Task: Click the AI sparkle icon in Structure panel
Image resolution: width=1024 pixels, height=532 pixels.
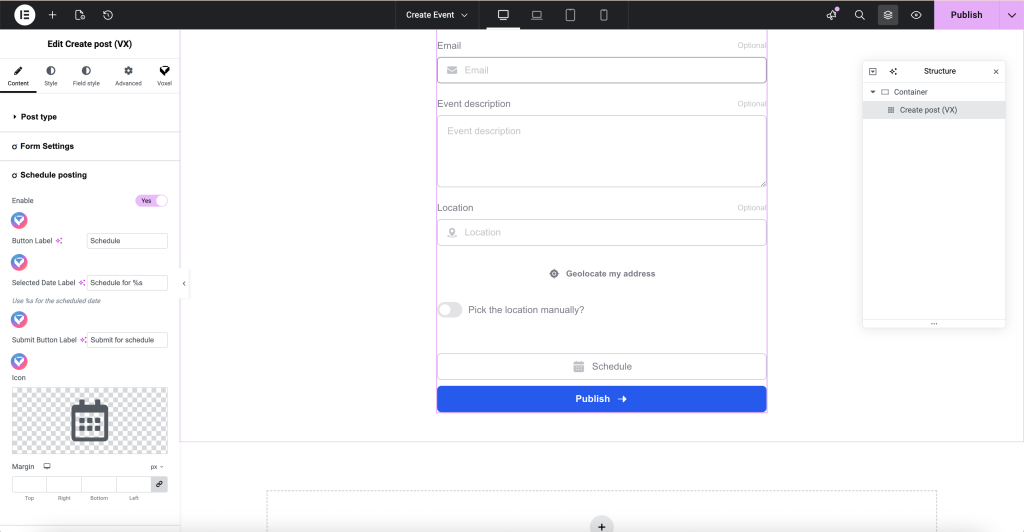Action: tap(893, 72)
